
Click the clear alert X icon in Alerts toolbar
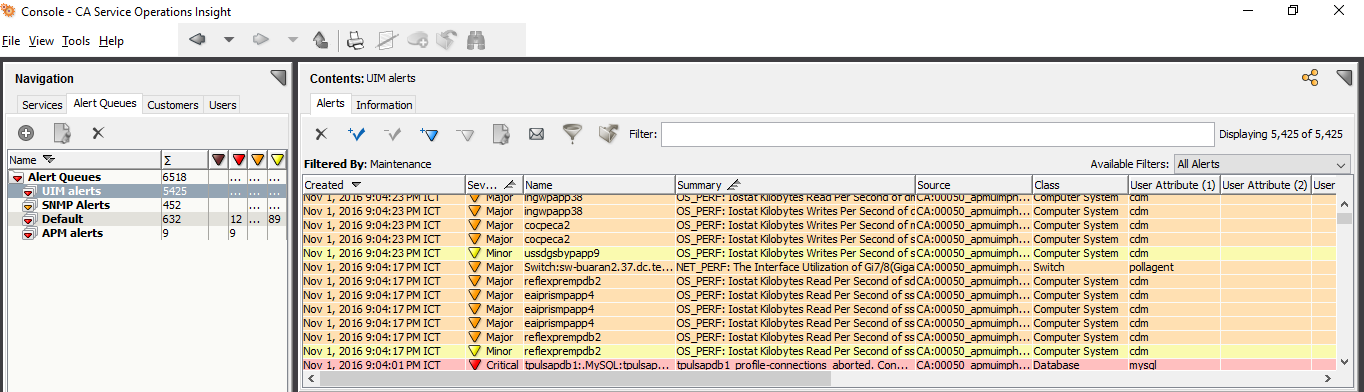click(x=321, y=134)
